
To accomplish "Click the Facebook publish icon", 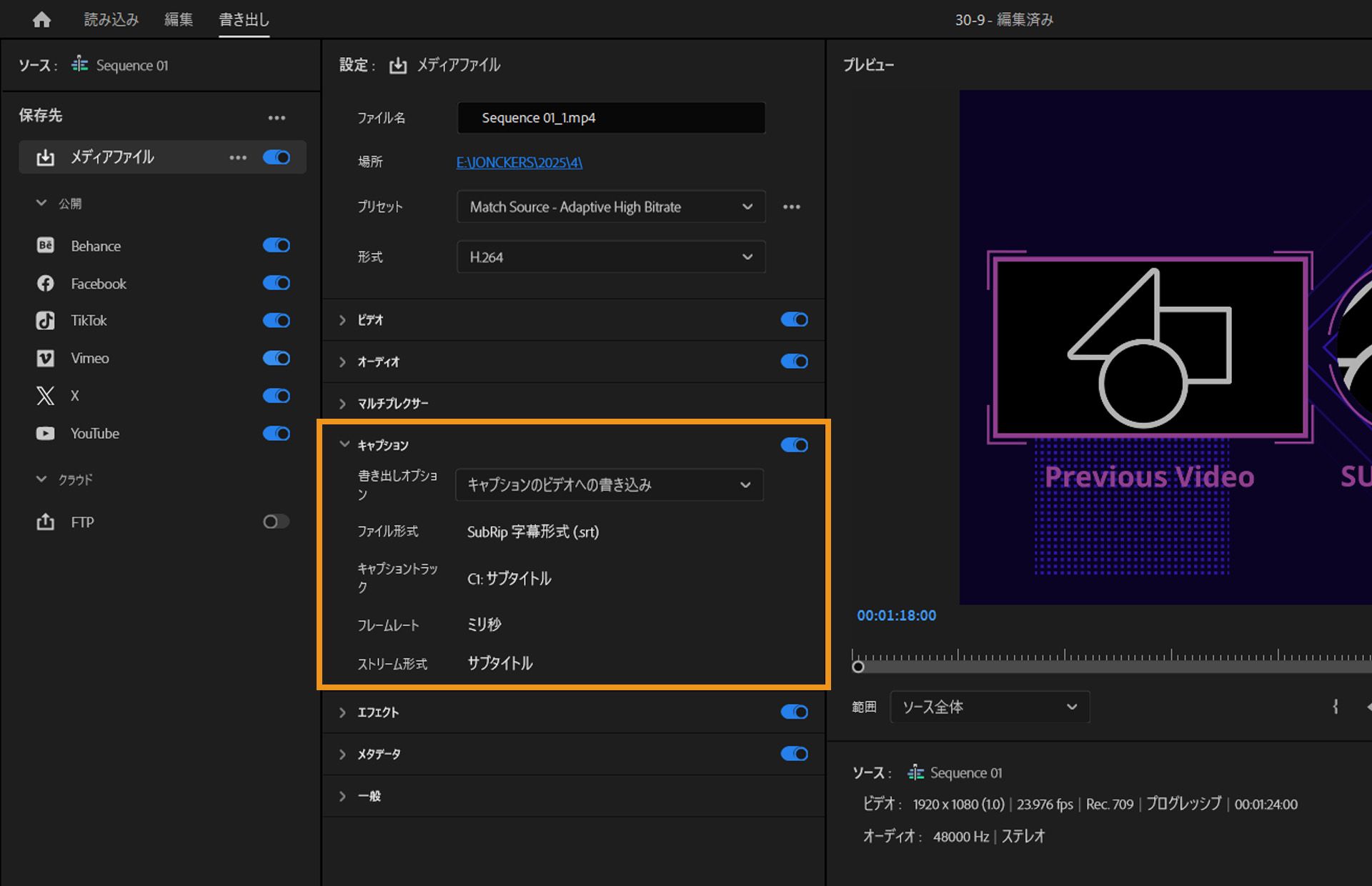I will click(x=45, y=283).
